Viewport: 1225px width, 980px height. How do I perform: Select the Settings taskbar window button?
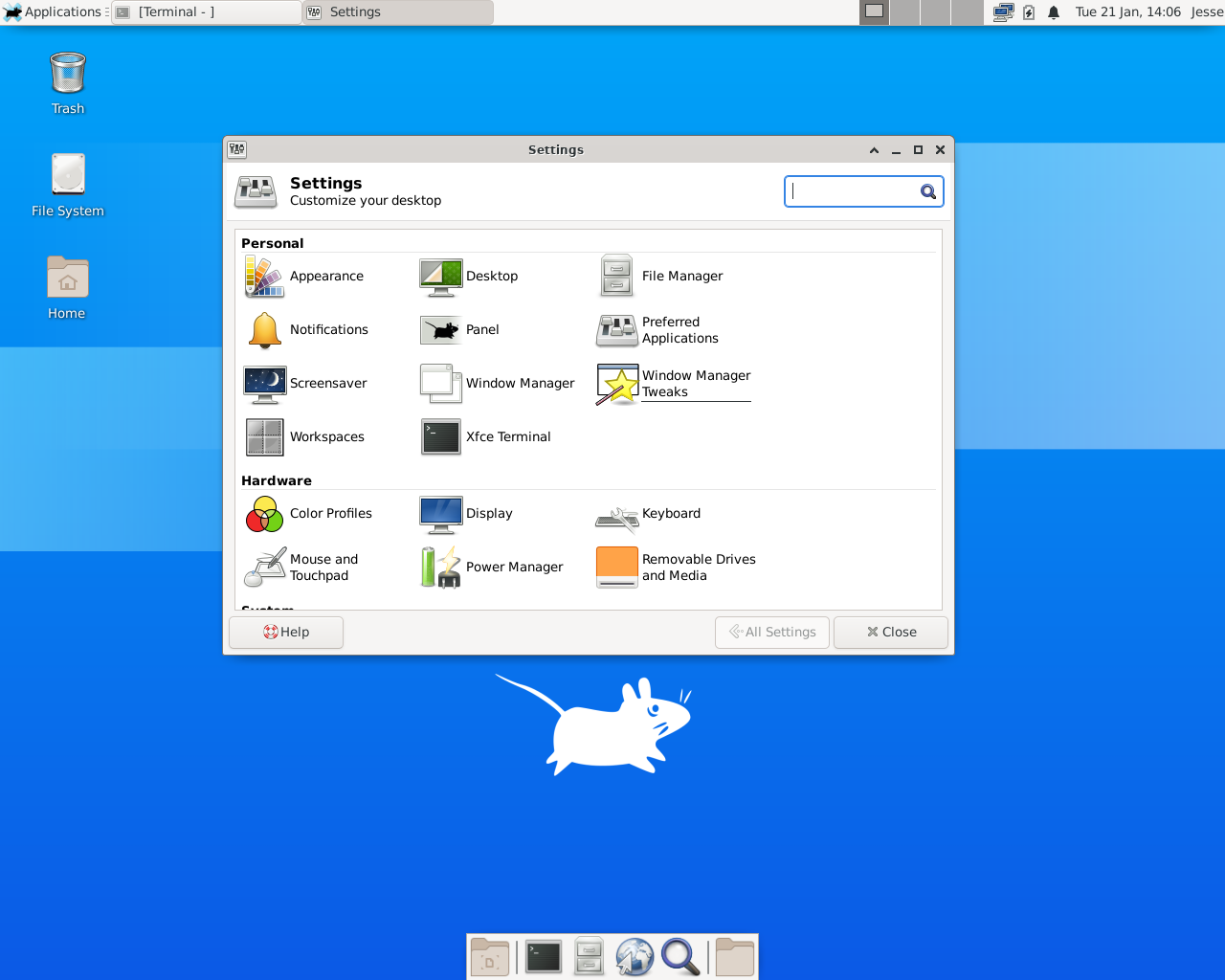coord(398,11)
